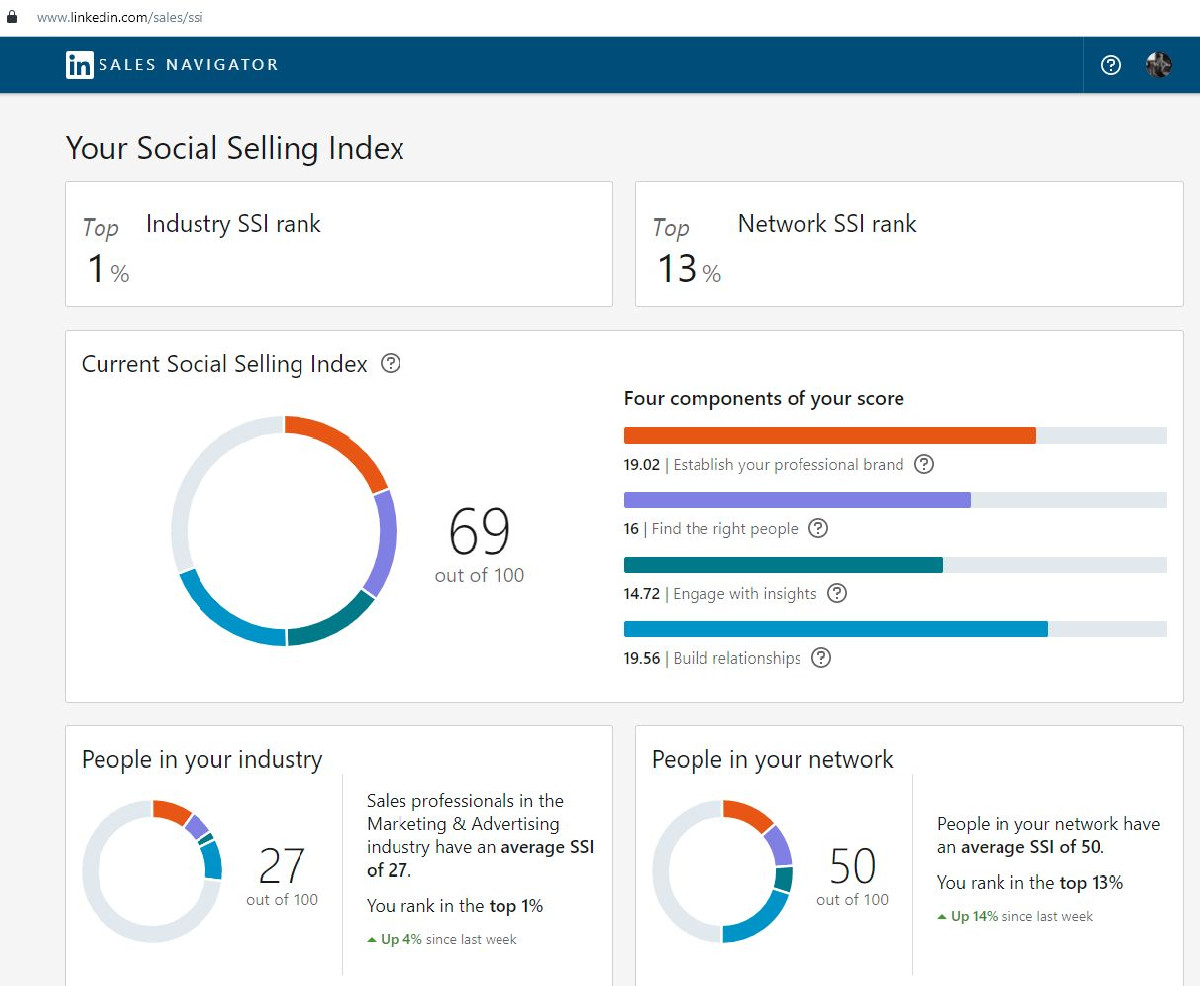Click the 50 out of 100 network score
Screen dimensions: 1200x986
point(852,876)
